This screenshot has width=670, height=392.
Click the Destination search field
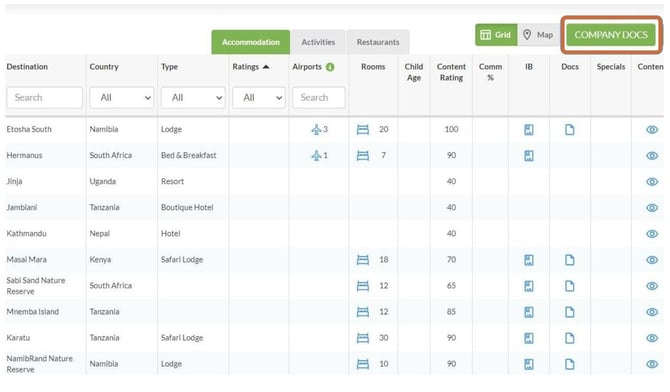click(x=44, y=97)
